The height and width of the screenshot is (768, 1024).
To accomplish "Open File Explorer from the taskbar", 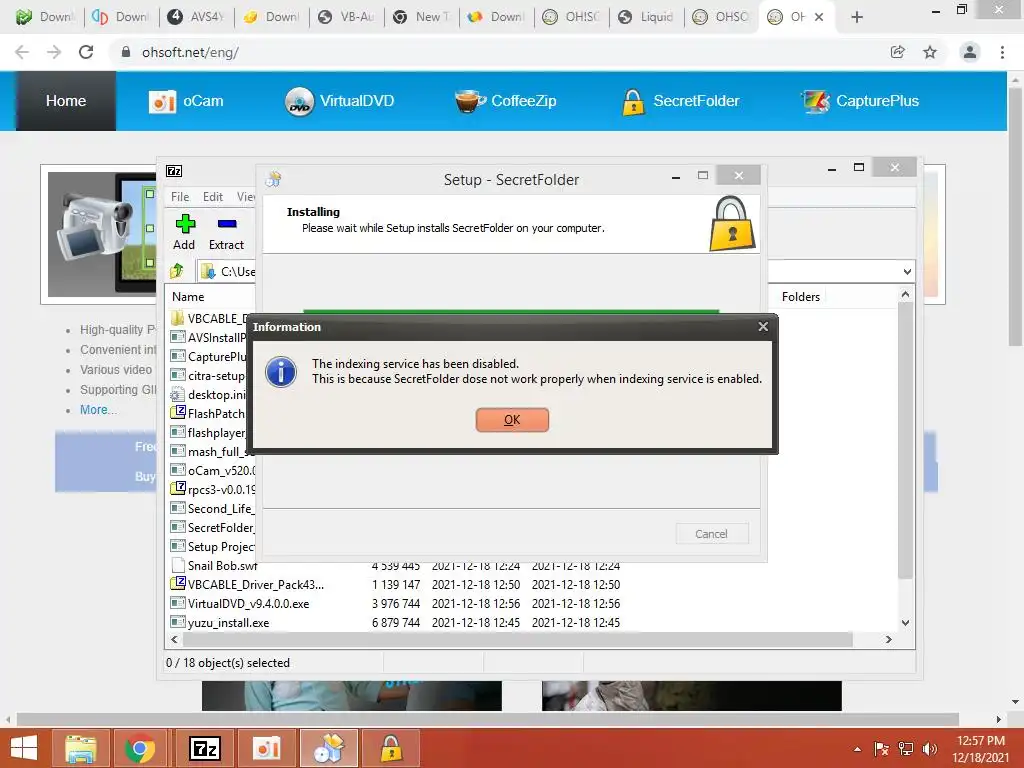I will [81, 748].
